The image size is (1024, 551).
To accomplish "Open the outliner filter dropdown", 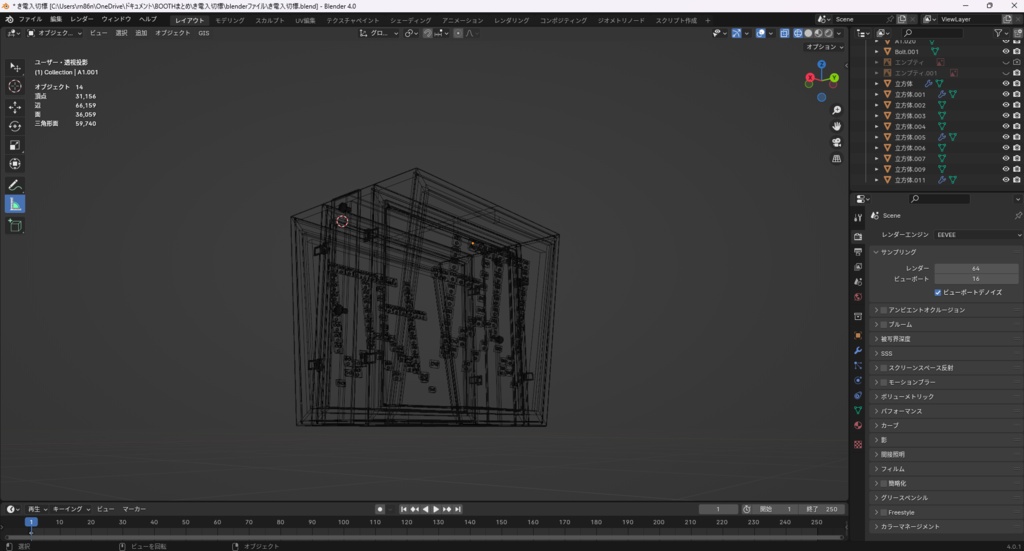I will coord(1000,33).
